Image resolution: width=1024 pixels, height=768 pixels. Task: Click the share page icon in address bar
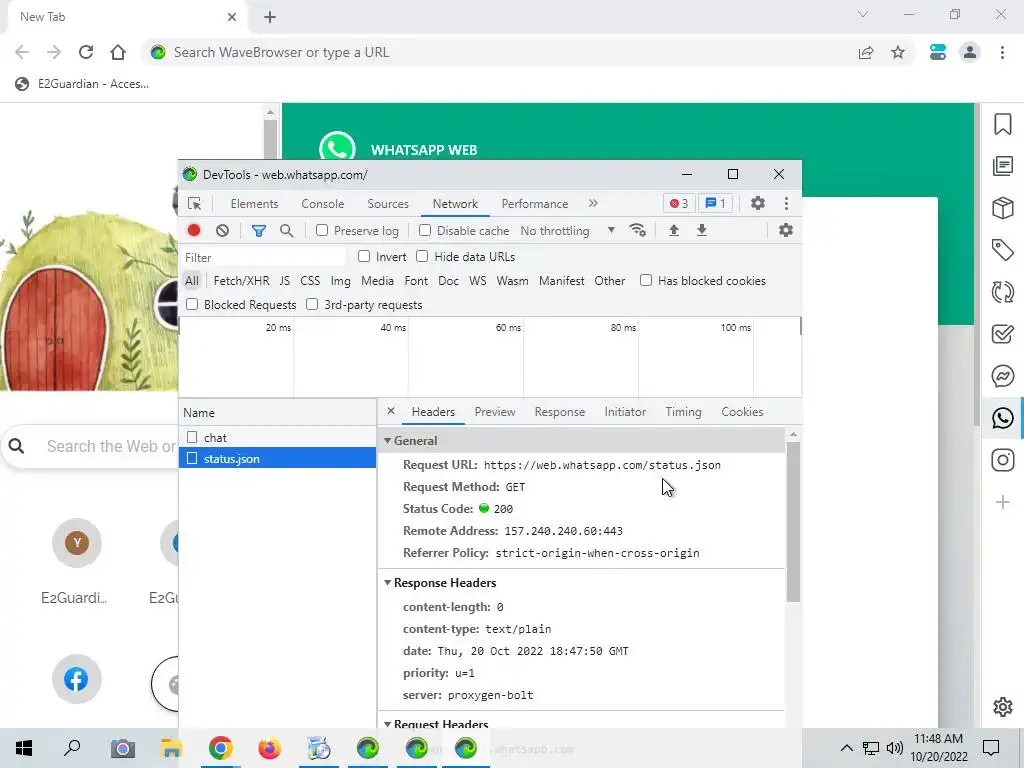pyautogui.click(x=866, y=52)
